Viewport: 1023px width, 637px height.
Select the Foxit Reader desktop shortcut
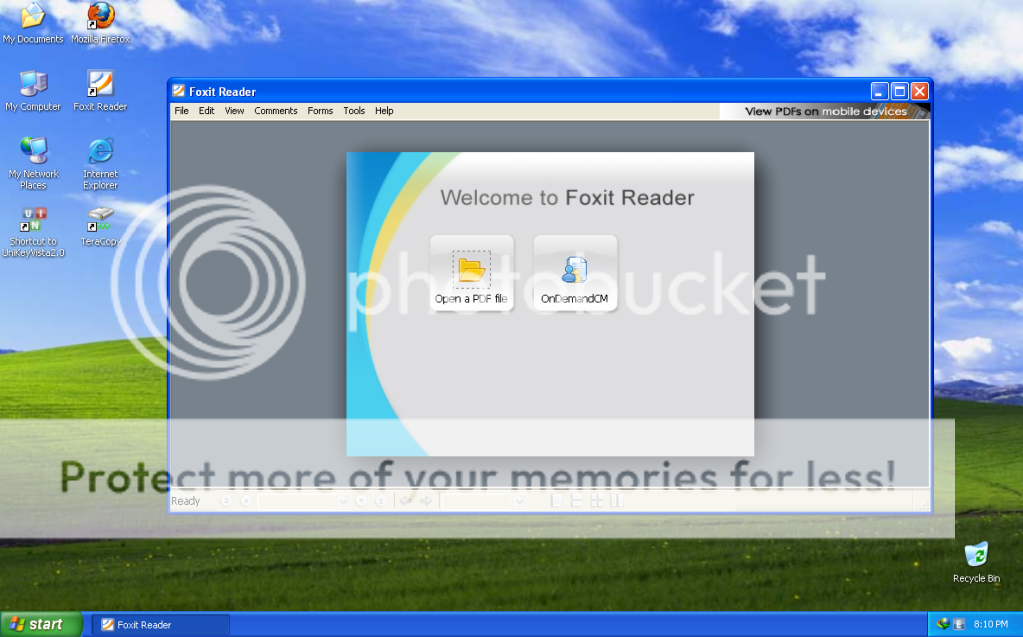point(100,91)
